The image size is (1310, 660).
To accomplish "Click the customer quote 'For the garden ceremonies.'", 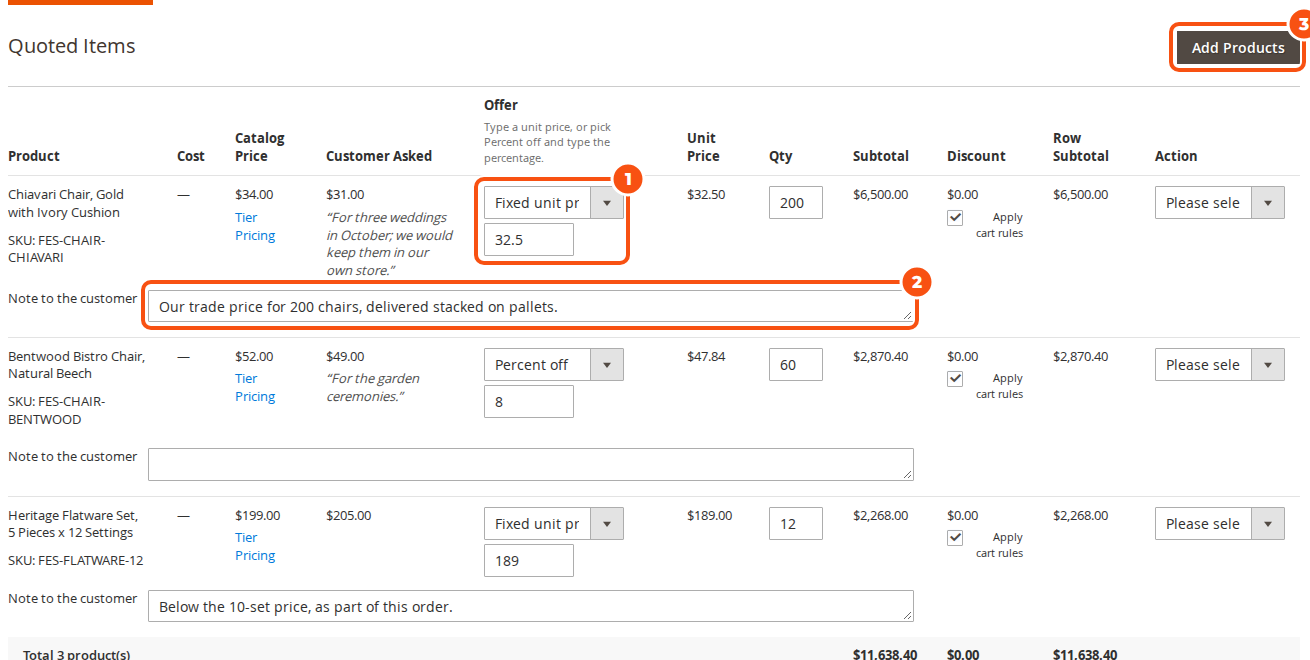I will 373,387.
